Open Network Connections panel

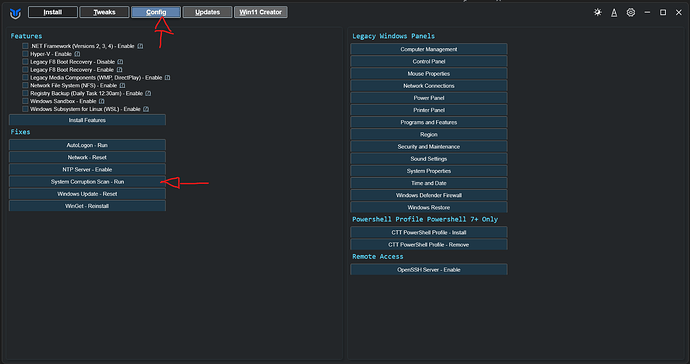click(x=429, y=86)
